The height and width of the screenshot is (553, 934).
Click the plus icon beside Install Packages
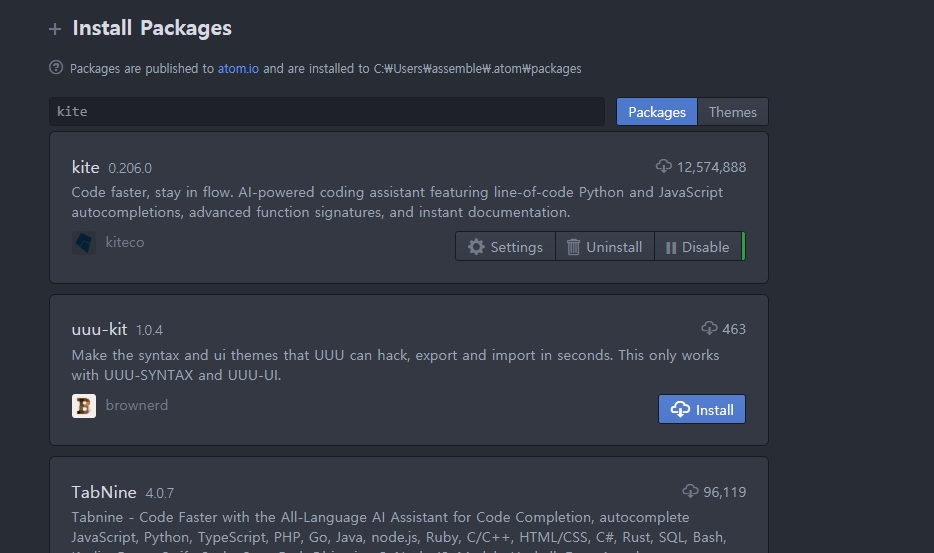(55, 29)
